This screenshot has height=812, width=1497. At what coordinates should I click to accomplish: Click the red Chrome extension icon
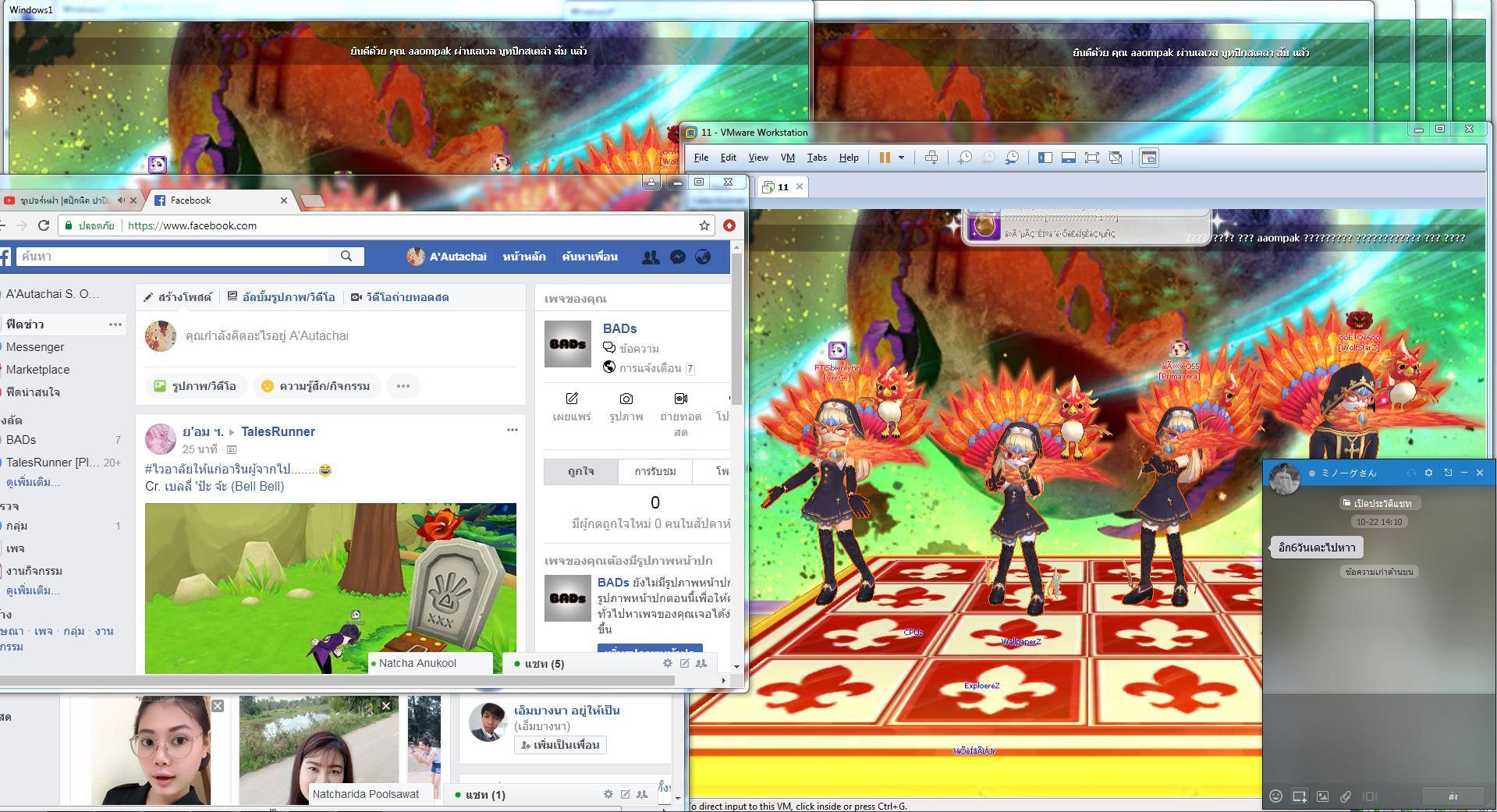click(x=729, y=225)
